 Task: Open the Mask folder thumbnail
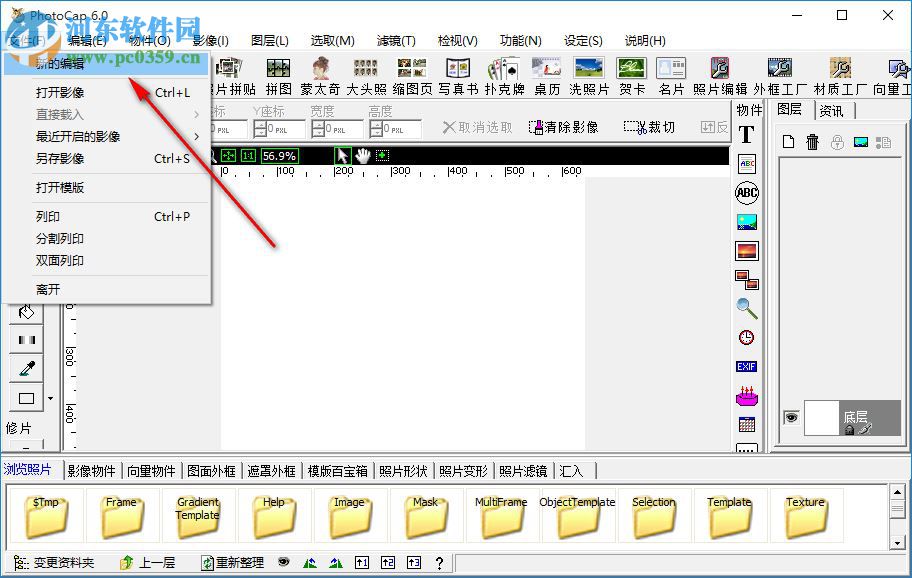(x=425, y=513)
